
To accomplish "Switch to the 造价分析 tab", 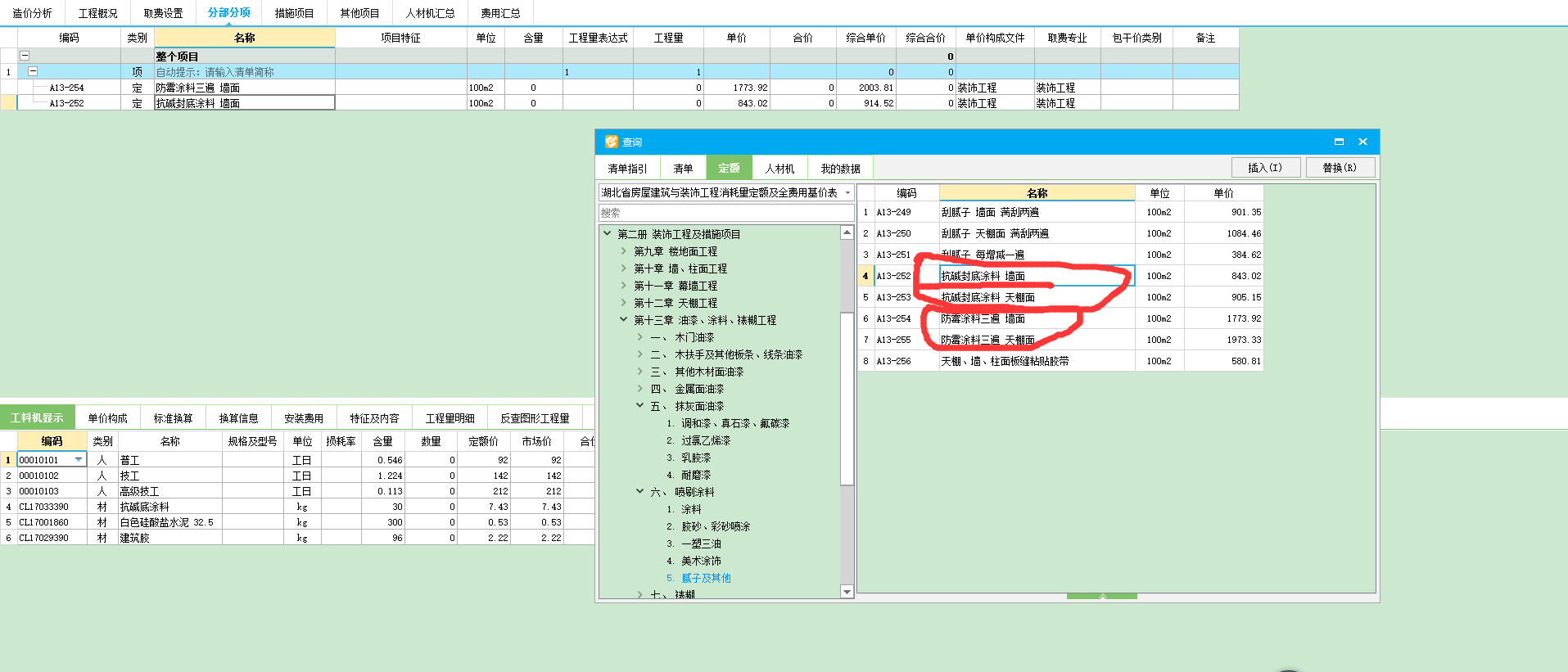I will click(x=32, y=13).
